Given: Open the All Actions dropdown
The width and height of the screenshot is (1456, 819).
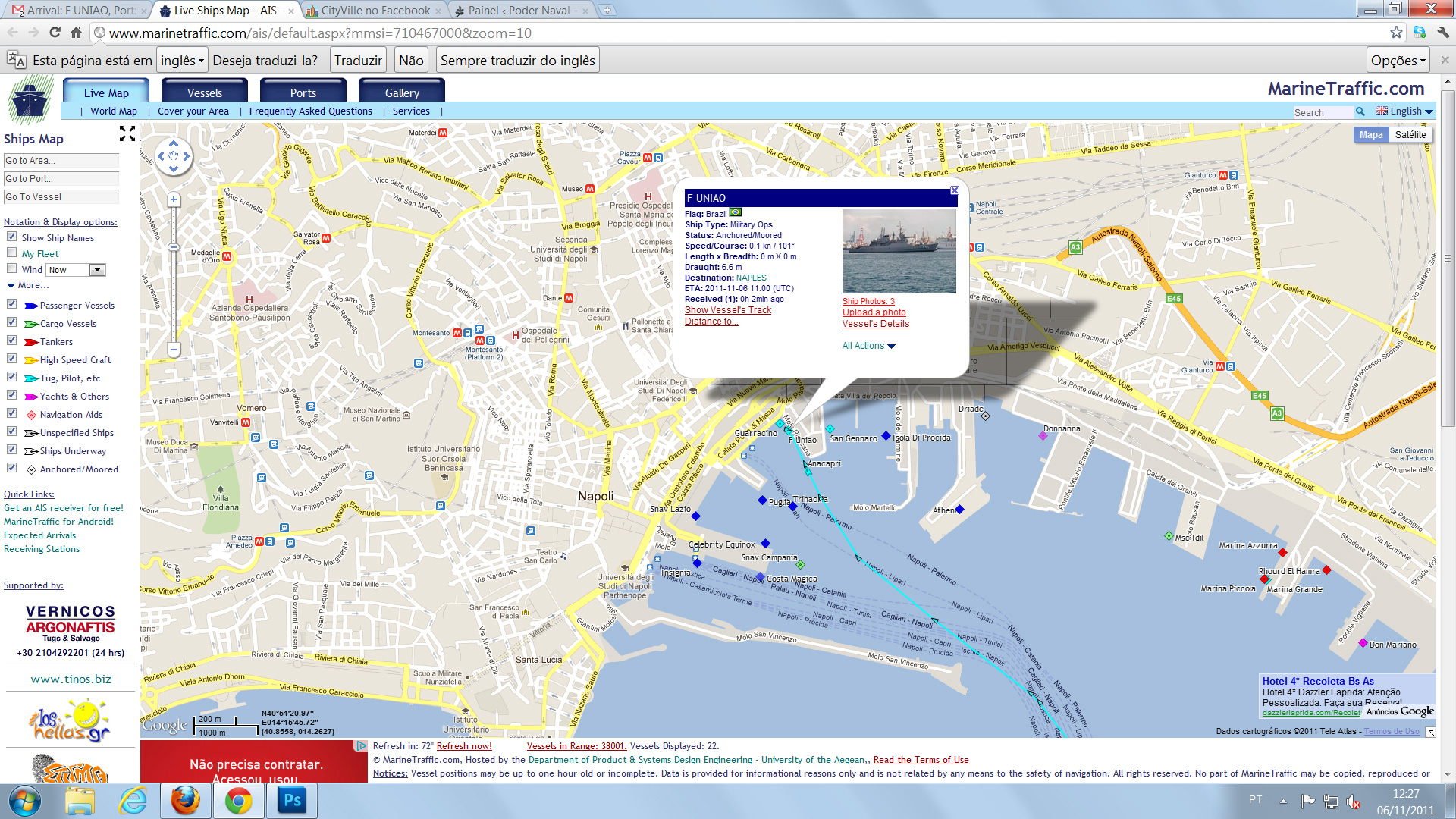Looking at the screenshot, I should [x=868, y=346].
